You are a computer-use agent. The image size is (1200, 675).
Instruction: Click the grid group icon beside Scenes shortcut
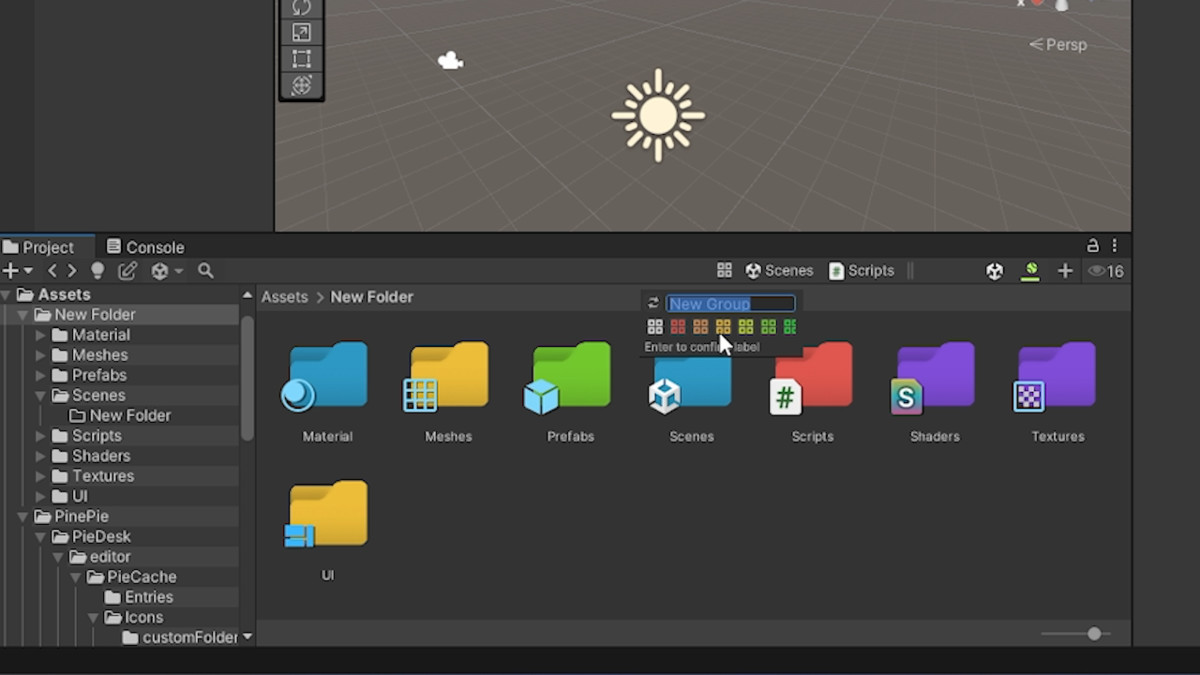(725, 270)
